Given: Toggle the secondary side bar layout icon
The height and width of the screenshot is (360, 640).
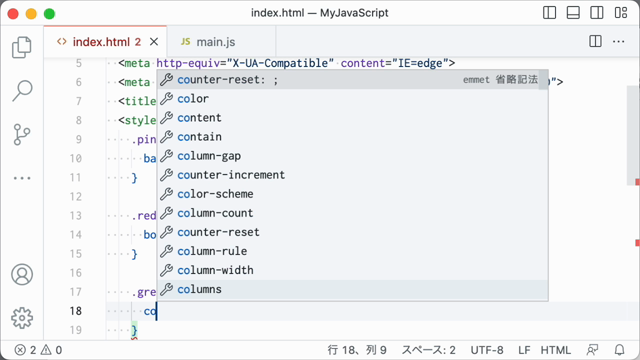Looking at the screenshot, I should tap(597, 13).
